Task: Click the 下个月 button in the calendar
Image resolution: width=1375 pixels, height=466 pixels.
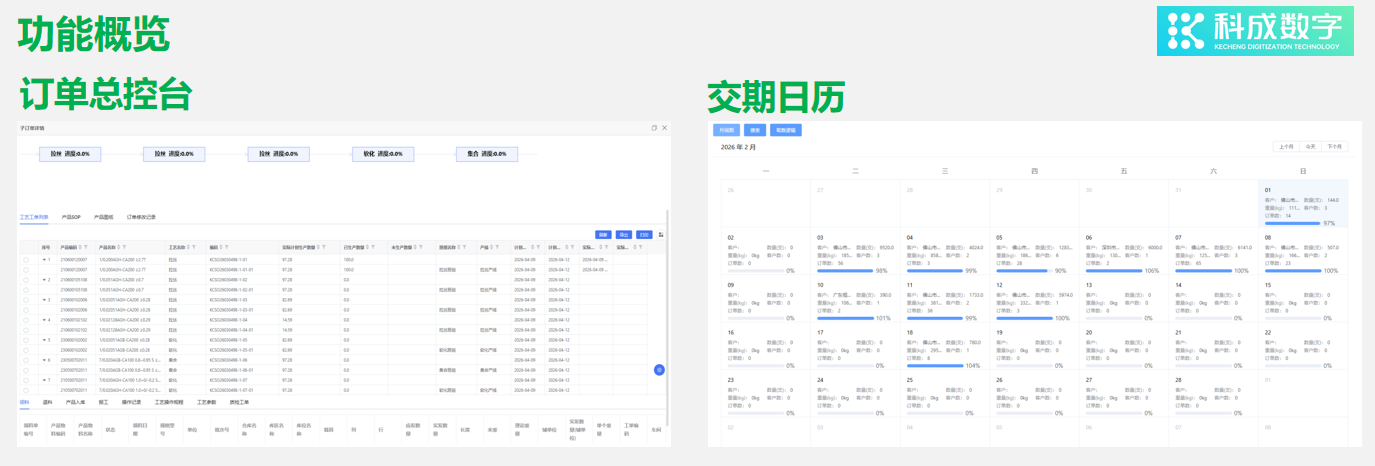Action: [x=1334, y=147]
